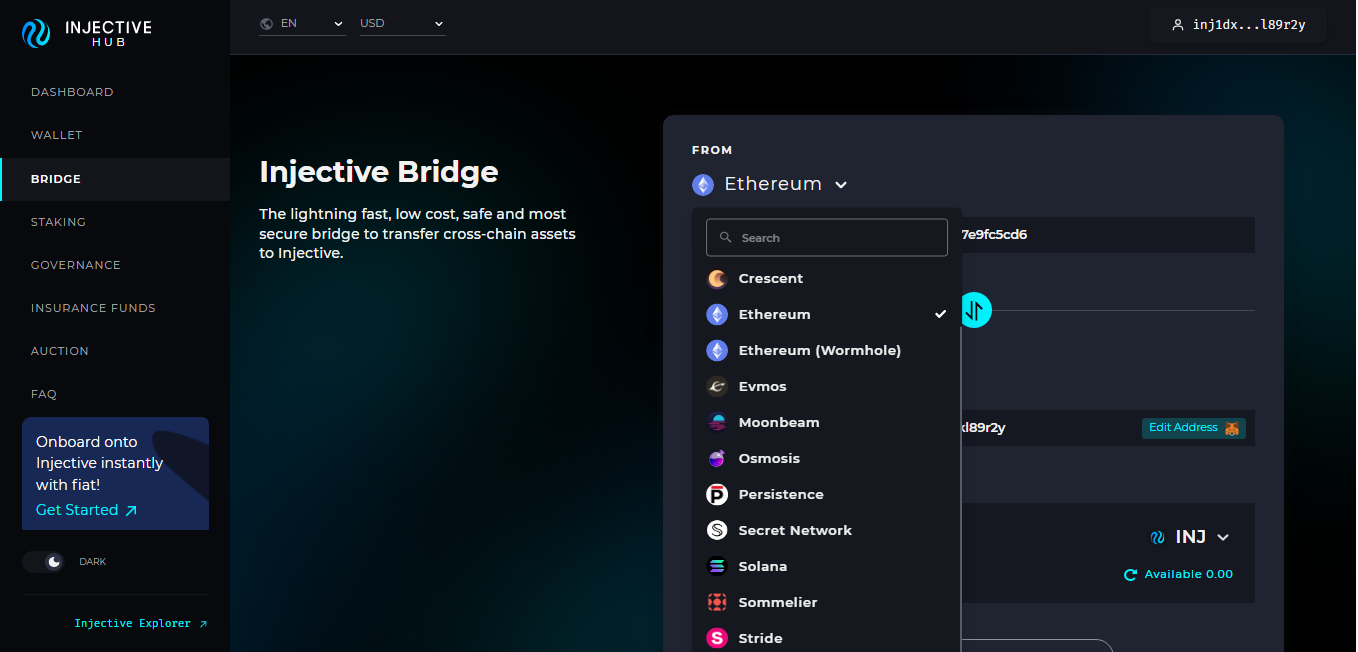The height and width of the screenshot is (652, 1358).
Task: Click the globe language icon
Action: click(266, 23)
